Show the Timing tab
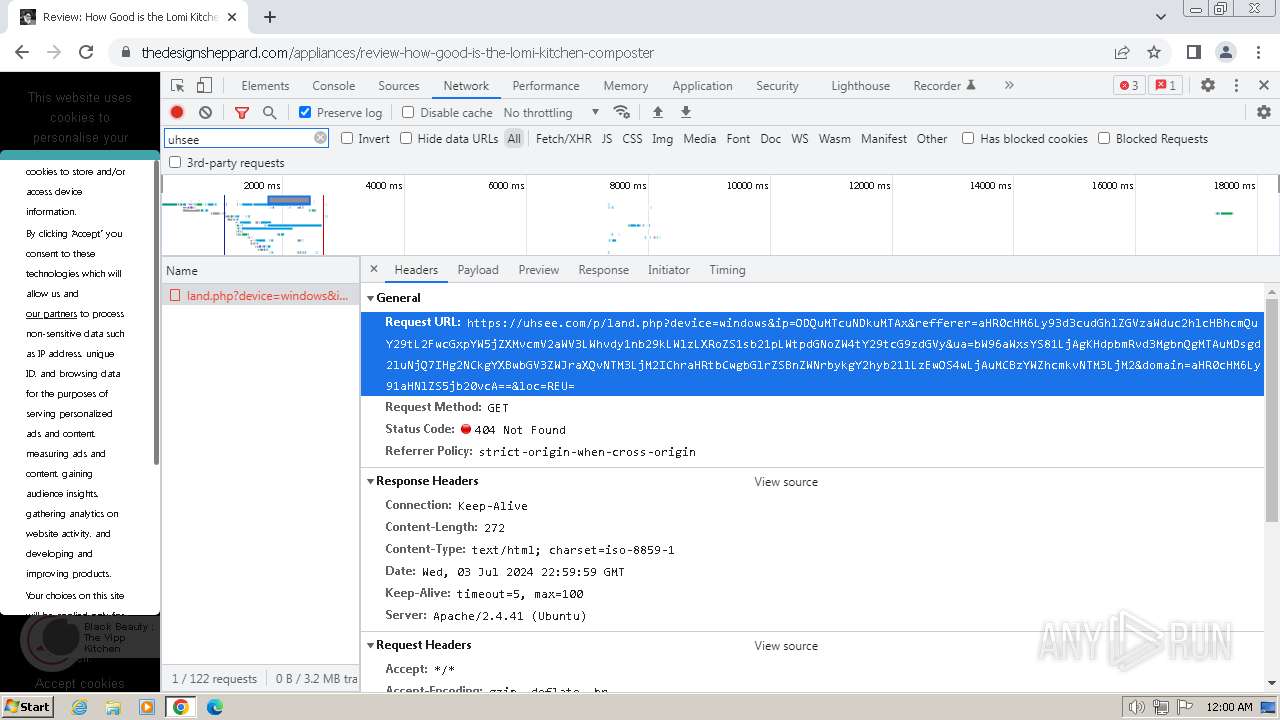 coord(727,270)
